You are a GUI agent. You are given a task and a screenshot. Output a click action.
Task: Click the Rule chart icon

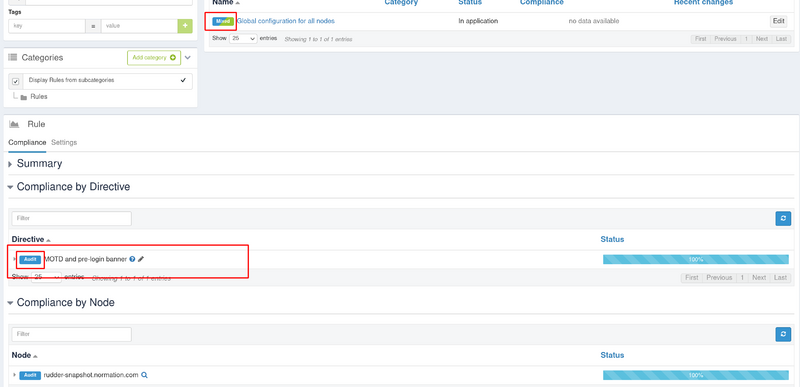pyautogui.click(x=14, y=124)
